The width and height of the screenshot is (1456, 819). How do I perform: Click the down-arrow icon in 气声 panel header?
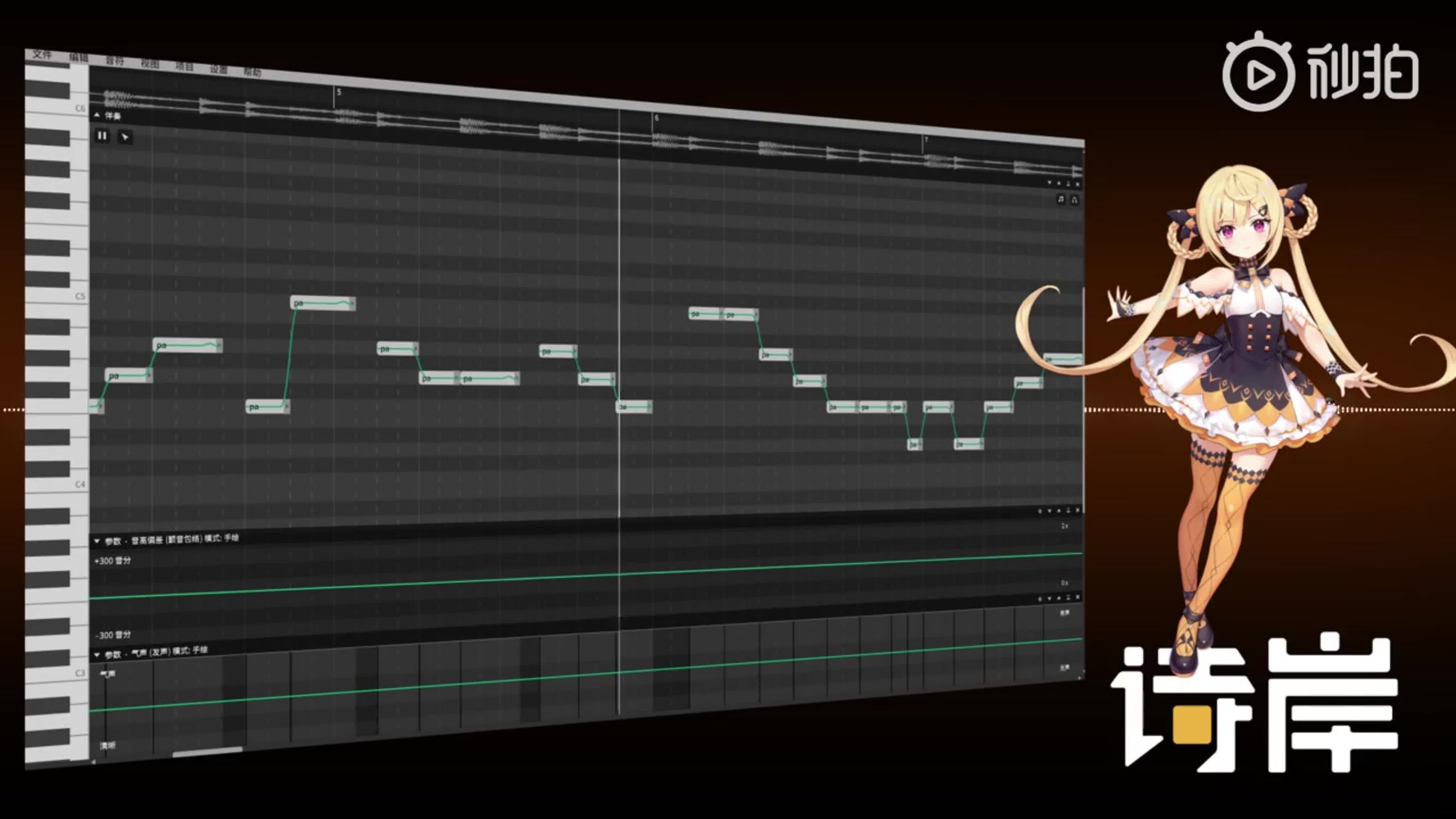(1049, 598)
